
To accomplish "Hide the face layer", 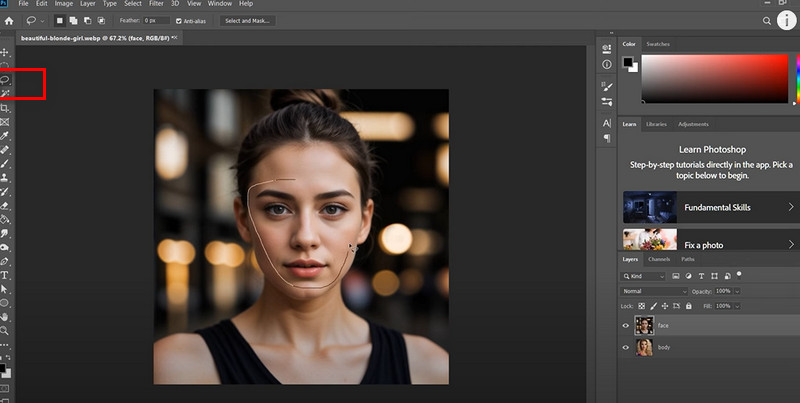I will tap(626, 325).
